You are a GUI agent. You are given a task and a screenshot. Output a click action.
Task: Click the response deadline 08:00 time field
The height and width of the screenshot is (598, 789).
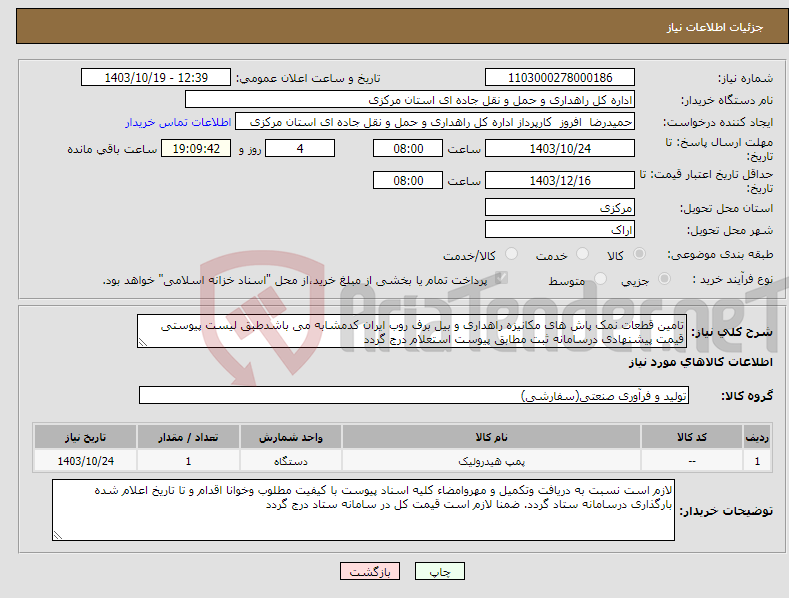[x=408, y=148]
